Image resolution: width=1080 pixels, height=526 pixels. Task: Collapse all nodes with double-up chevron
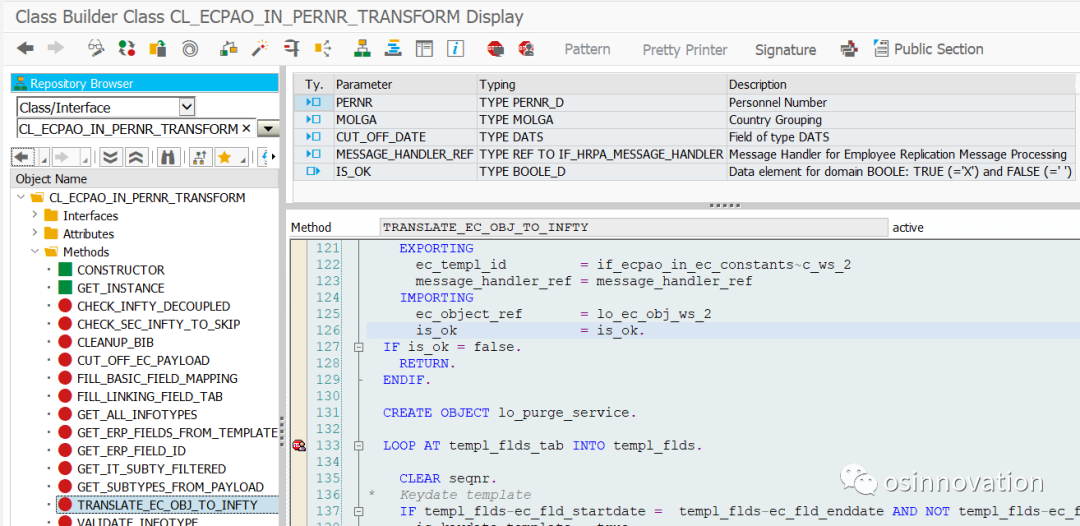pos(136,157)
